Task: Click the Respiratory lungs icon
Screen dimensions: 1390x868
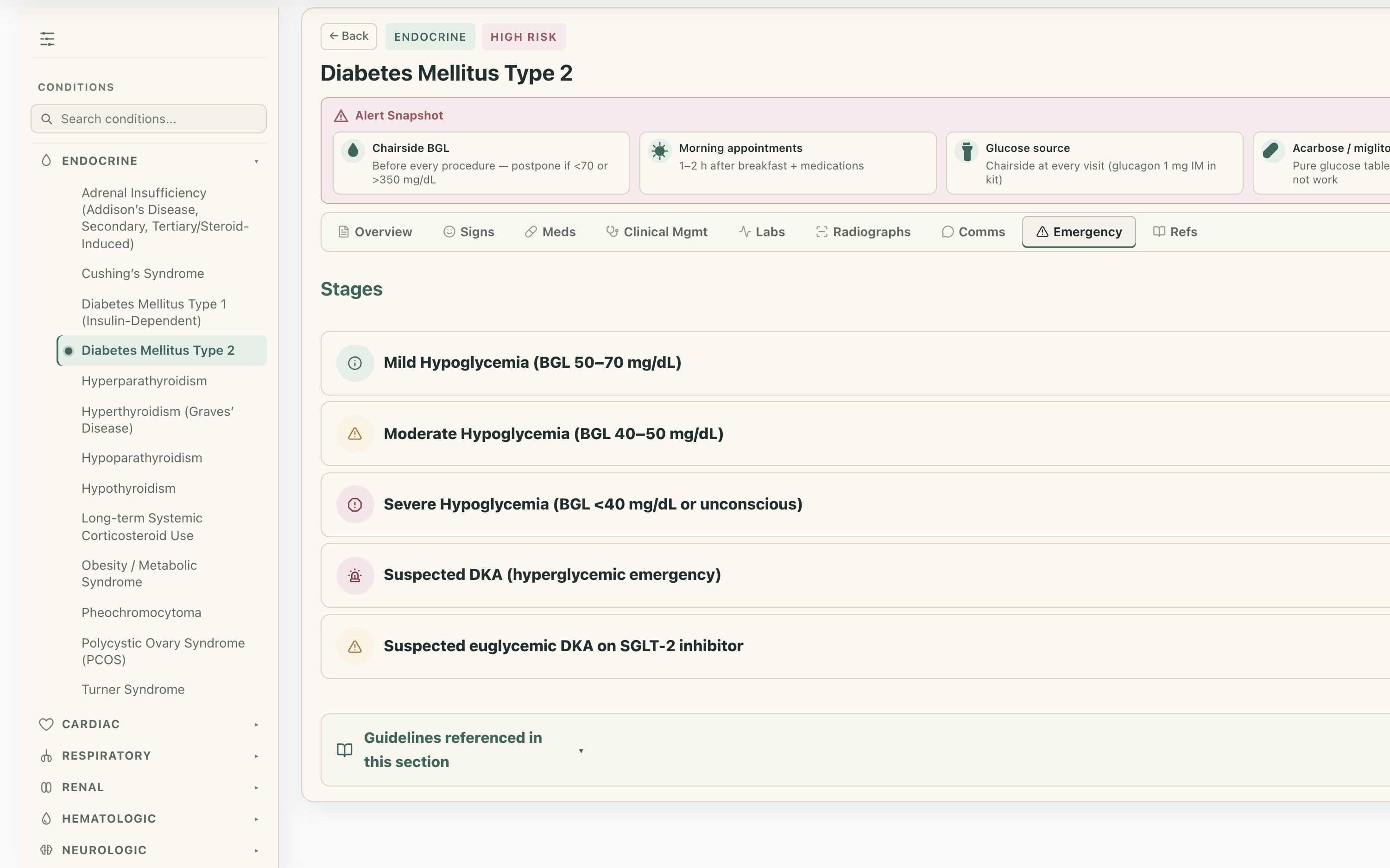Action: pyautogui.click(x=46, y=756)
